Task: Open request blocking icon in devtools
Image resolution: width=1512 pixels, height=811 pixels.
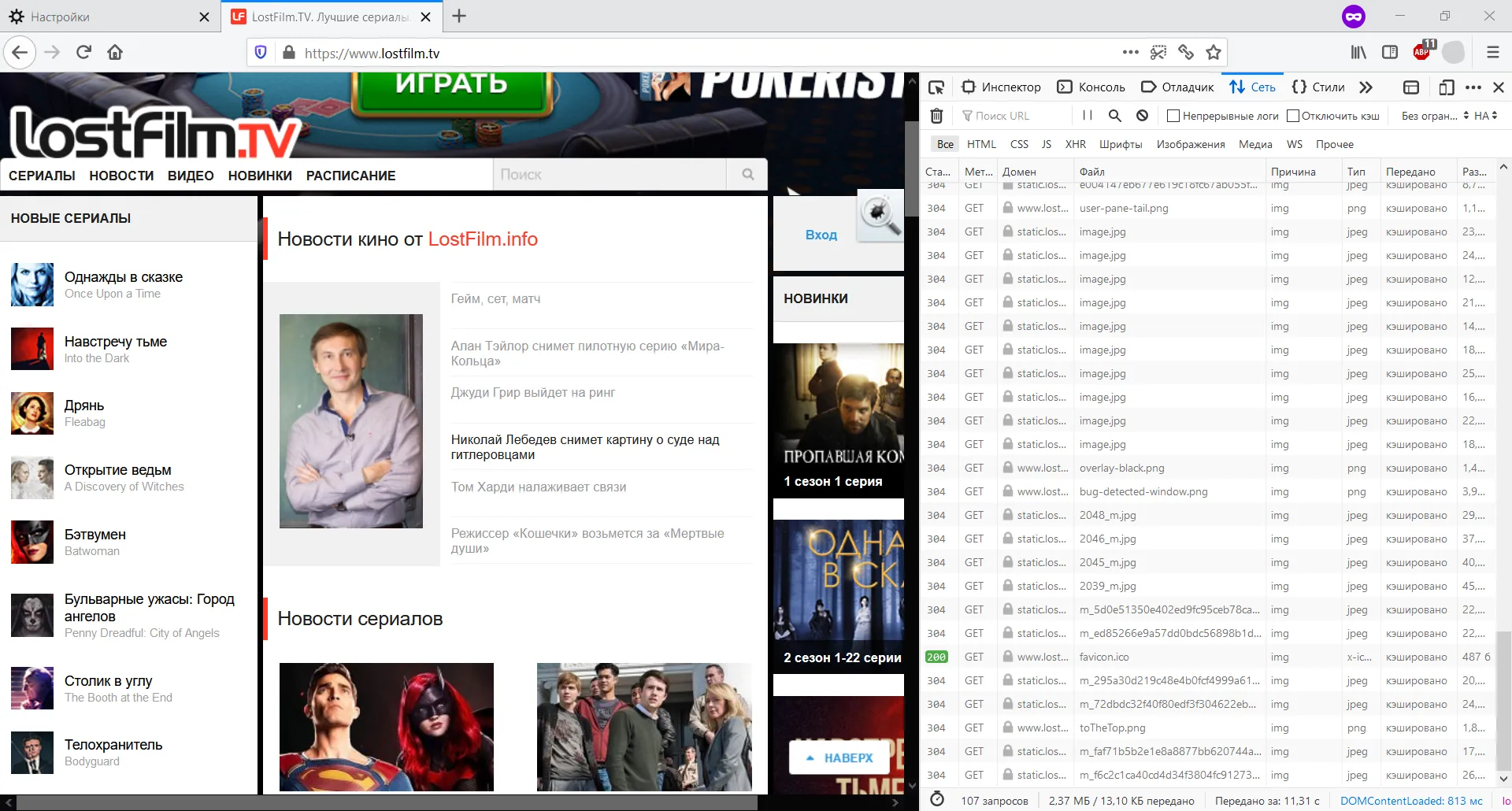Action: 1142,116
